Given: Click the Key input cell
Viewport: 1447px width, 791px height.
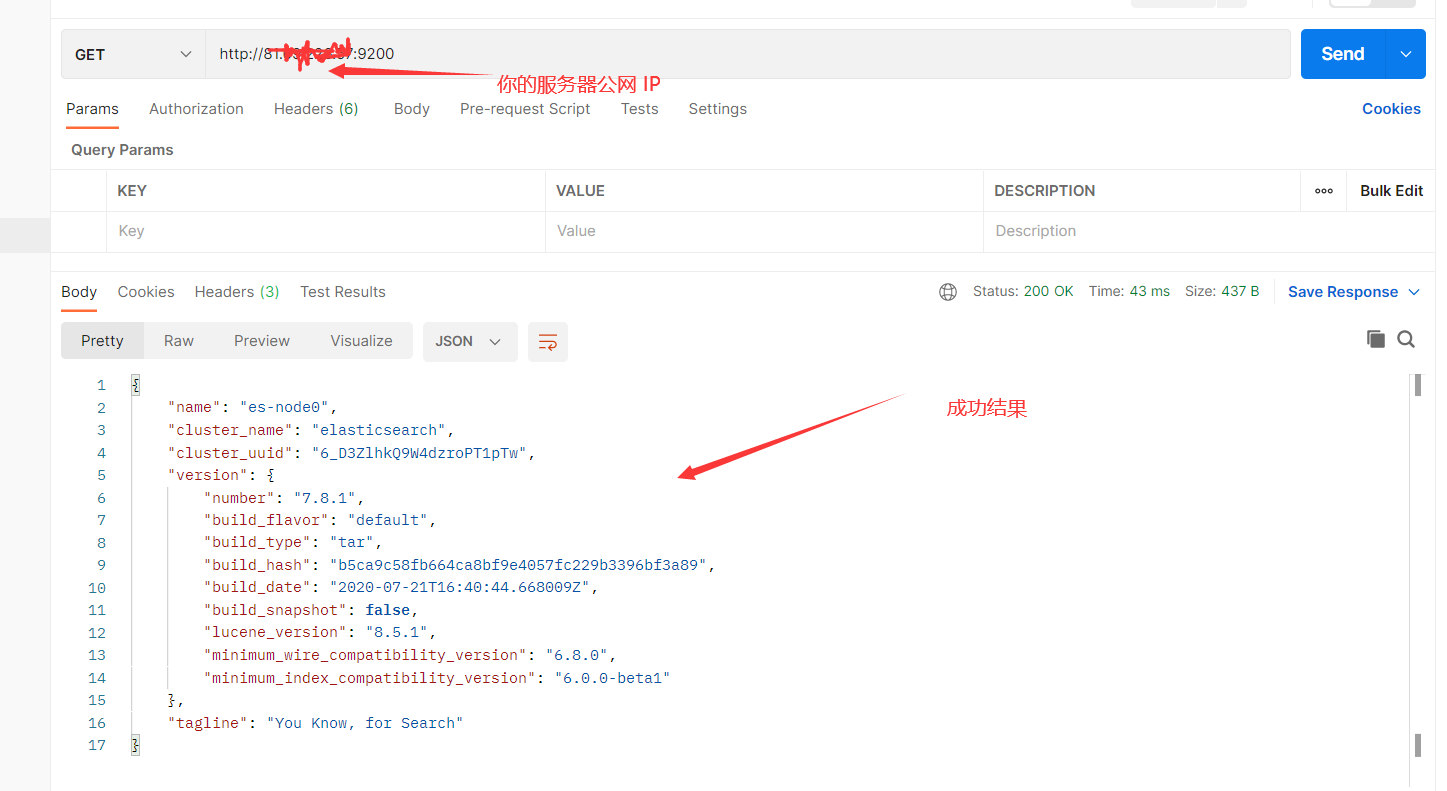Looking at the screenshot, I should pos(325,231).
